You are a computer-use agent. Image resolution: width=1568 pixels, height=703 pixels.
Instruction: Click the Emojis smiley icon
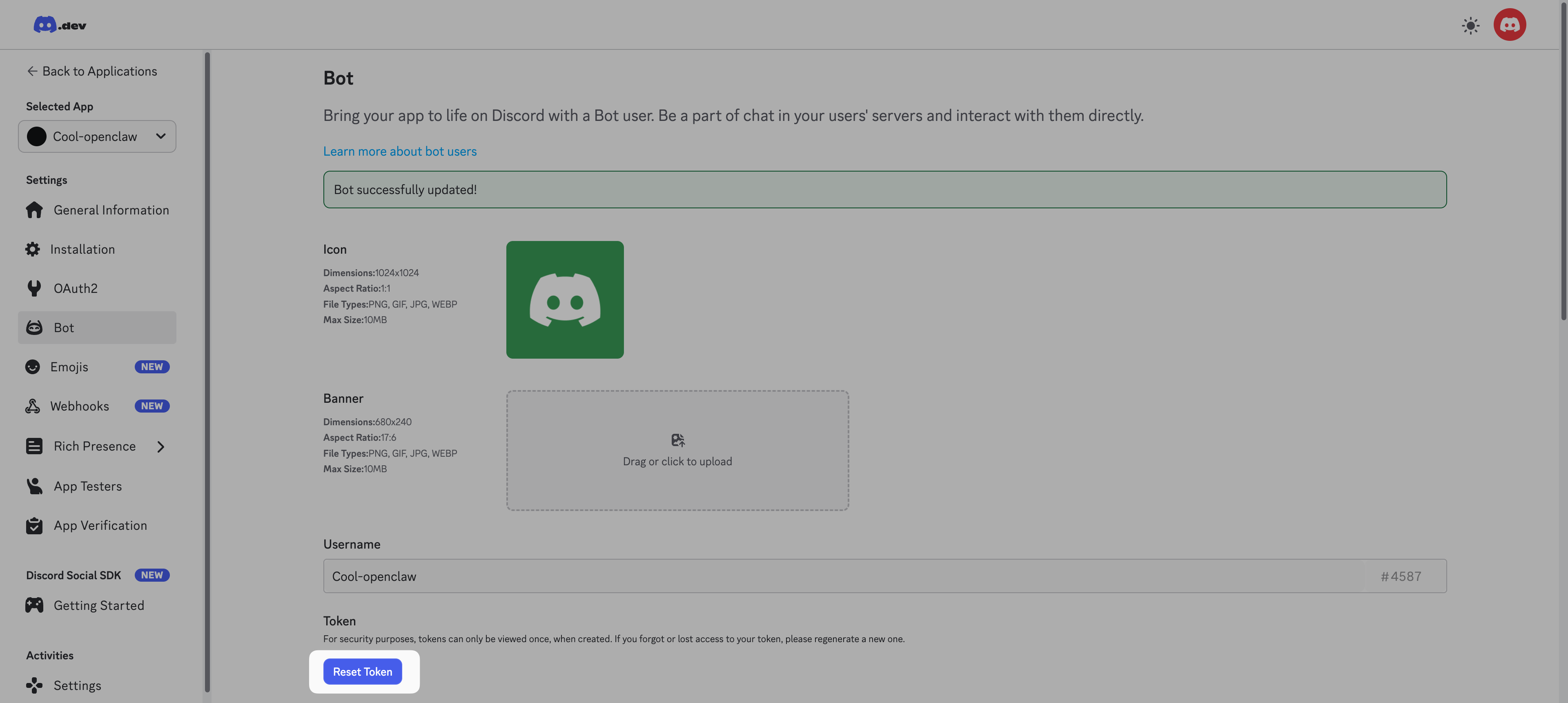coord(33,366)
